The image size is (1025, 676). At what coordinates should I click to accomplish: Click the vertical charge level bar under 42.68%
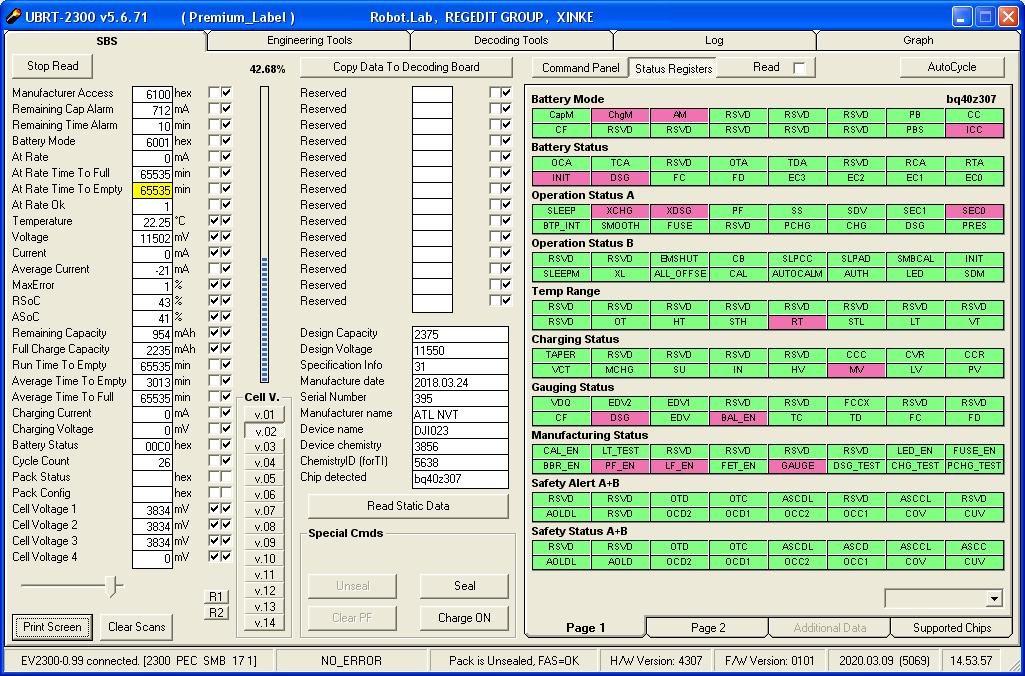[265, 235]
